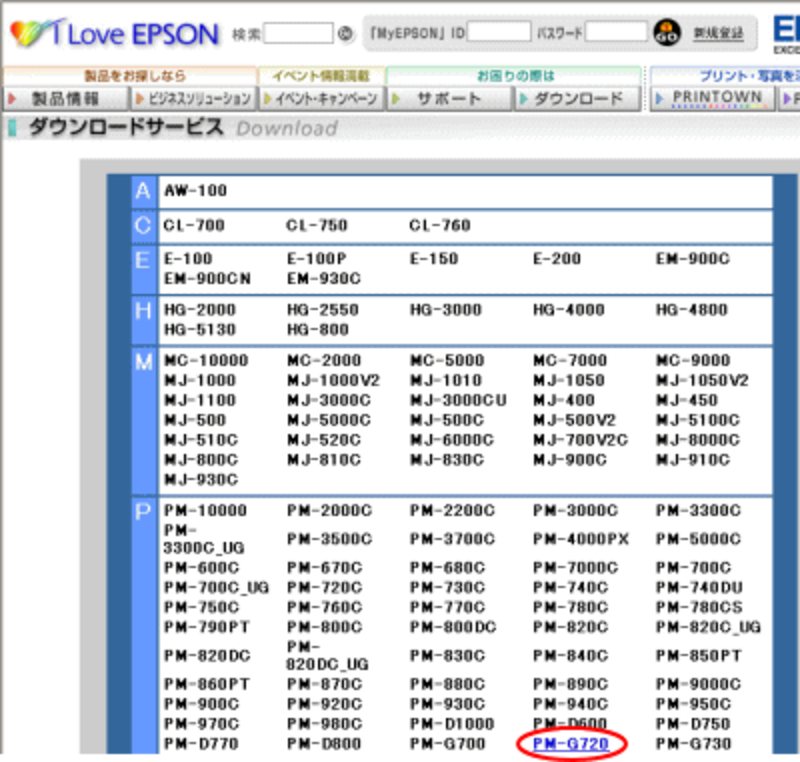This screenshot has width=800, height=762.
Task: Select the MJ-3000CU model entry
Action: (x=459, y=400)
